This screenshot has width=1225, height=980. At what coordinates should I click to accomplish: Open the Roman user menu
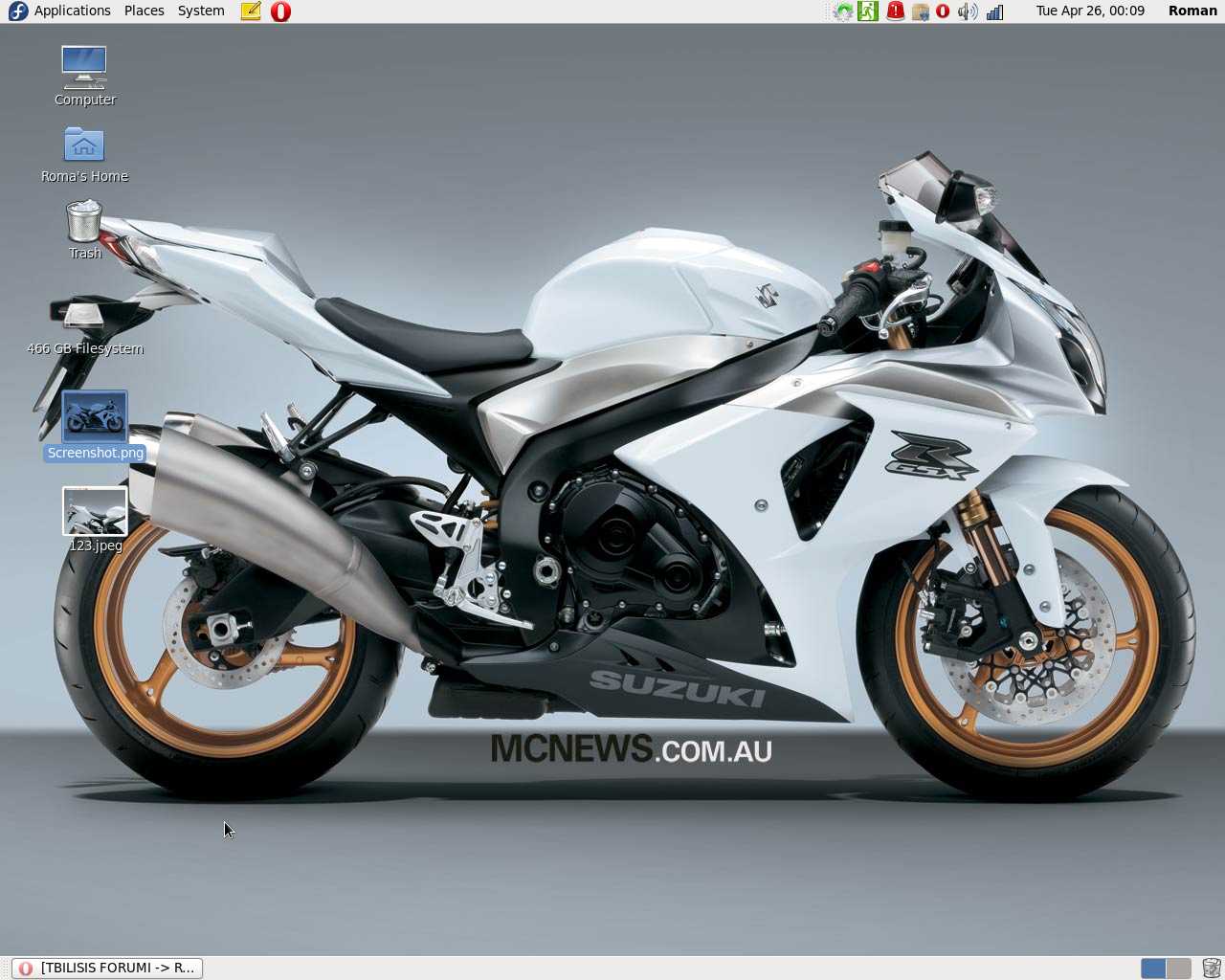(x=1192, y=11)
